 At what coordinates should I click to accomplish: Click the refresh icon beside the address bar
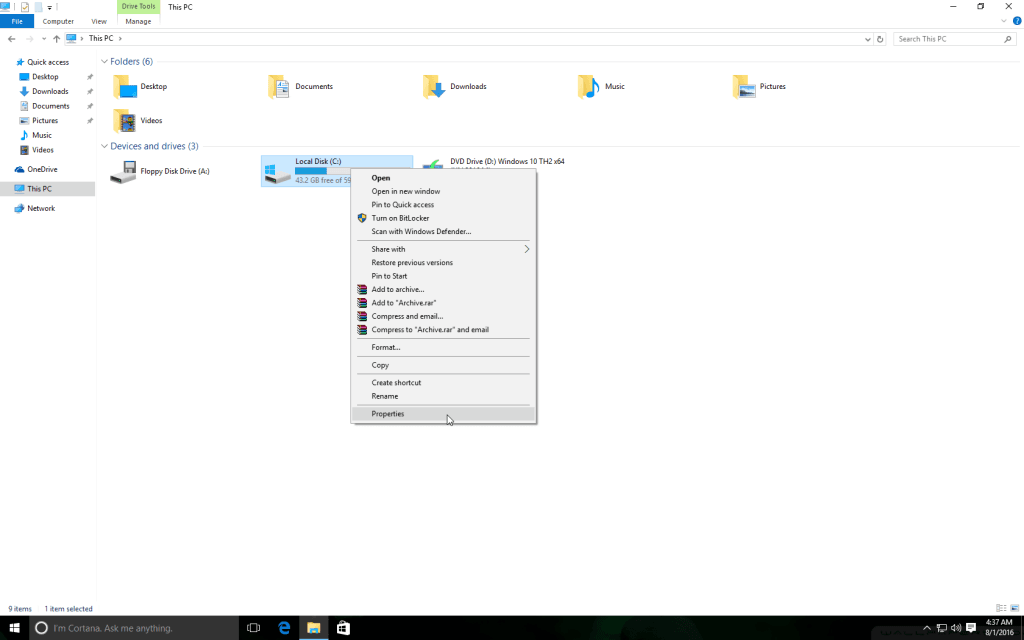tap(881, 38)
